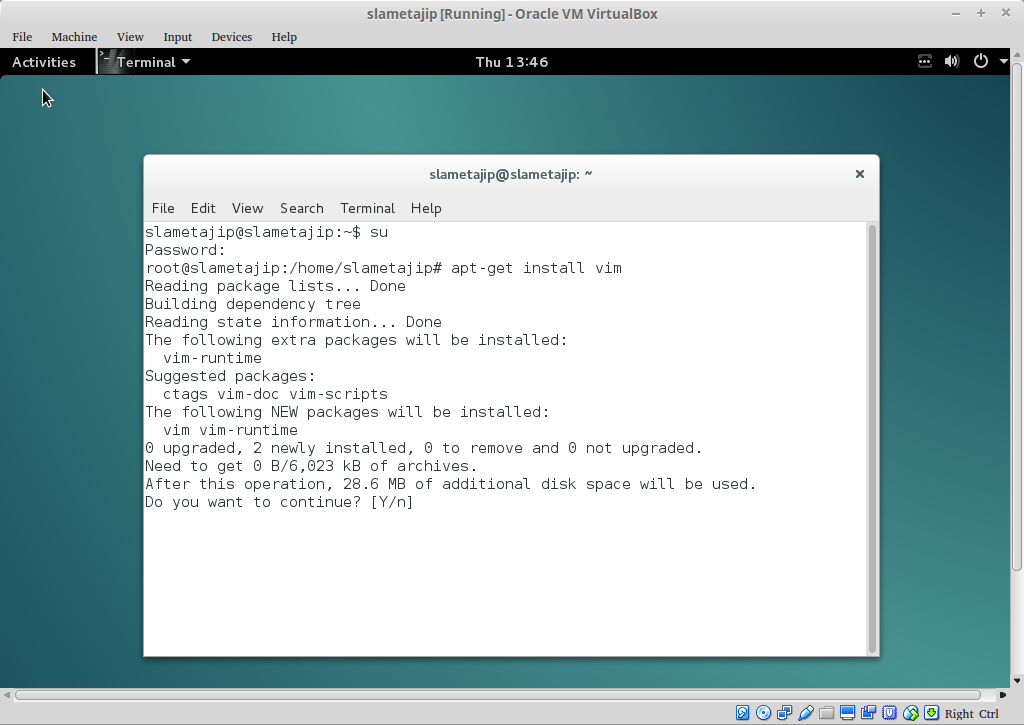Click the 'ctags vim-doc vim-scripts' line

click(275, 395)
